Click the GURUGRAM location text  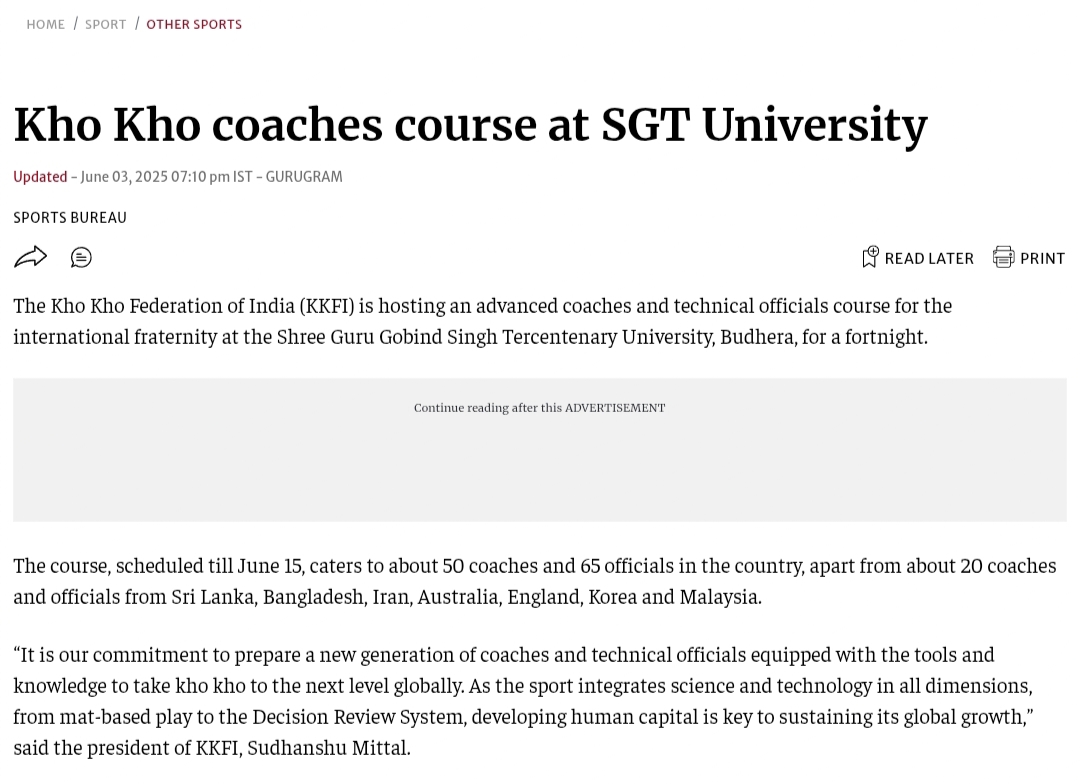(304, 177)
